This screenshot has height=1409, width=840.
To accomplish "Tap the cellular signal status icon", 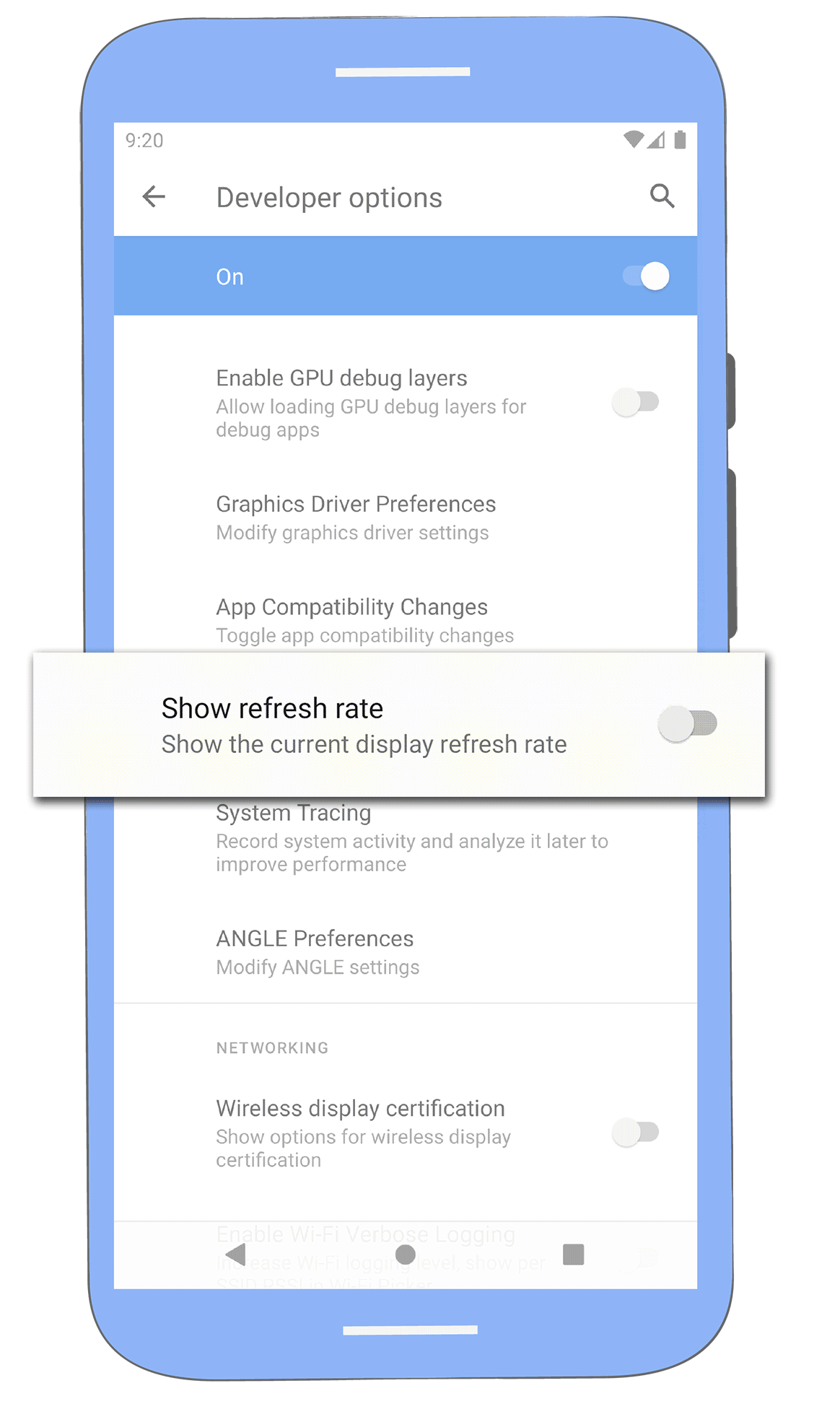I will [656, 139].
